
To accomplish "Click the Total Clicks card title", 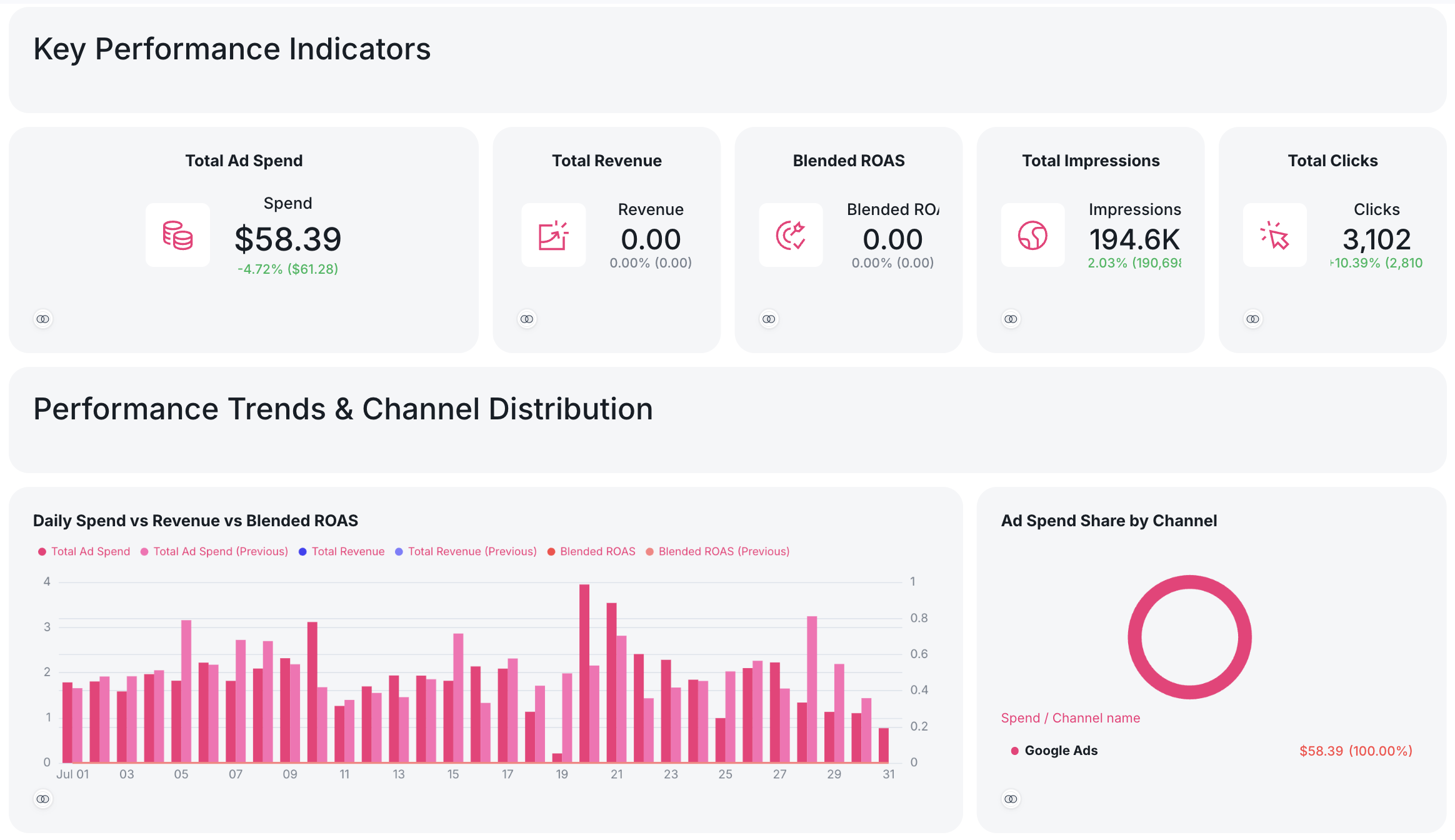I will coord(1333,161).
